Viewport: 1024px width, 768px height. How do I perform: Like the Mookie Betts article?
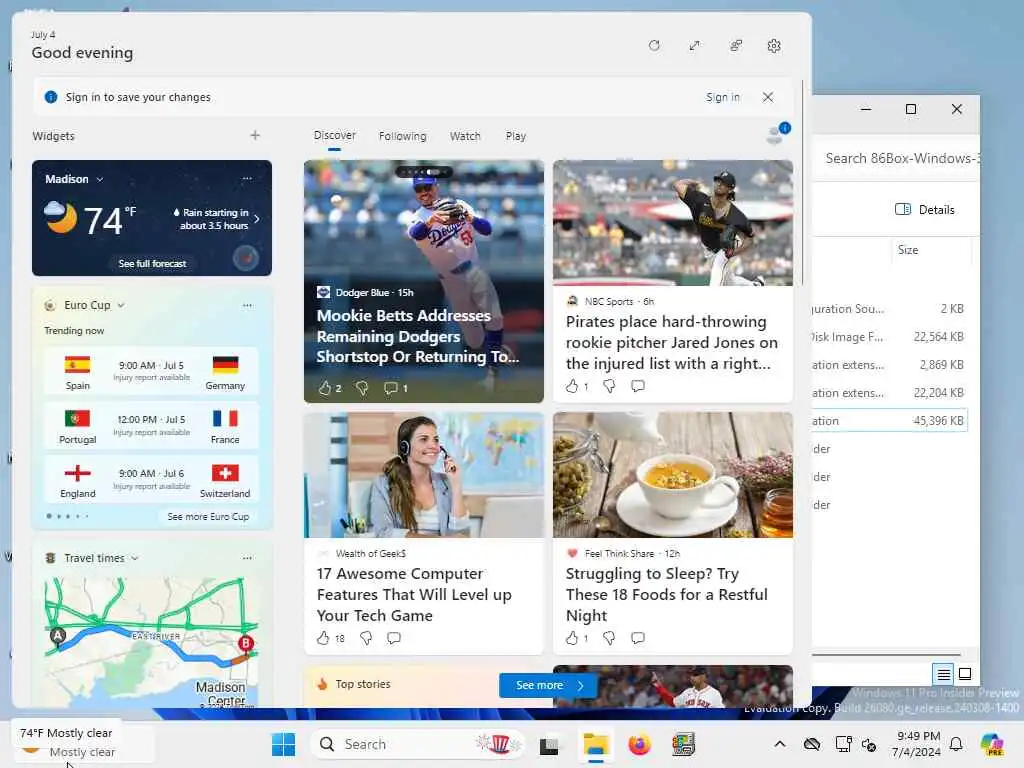325,388
